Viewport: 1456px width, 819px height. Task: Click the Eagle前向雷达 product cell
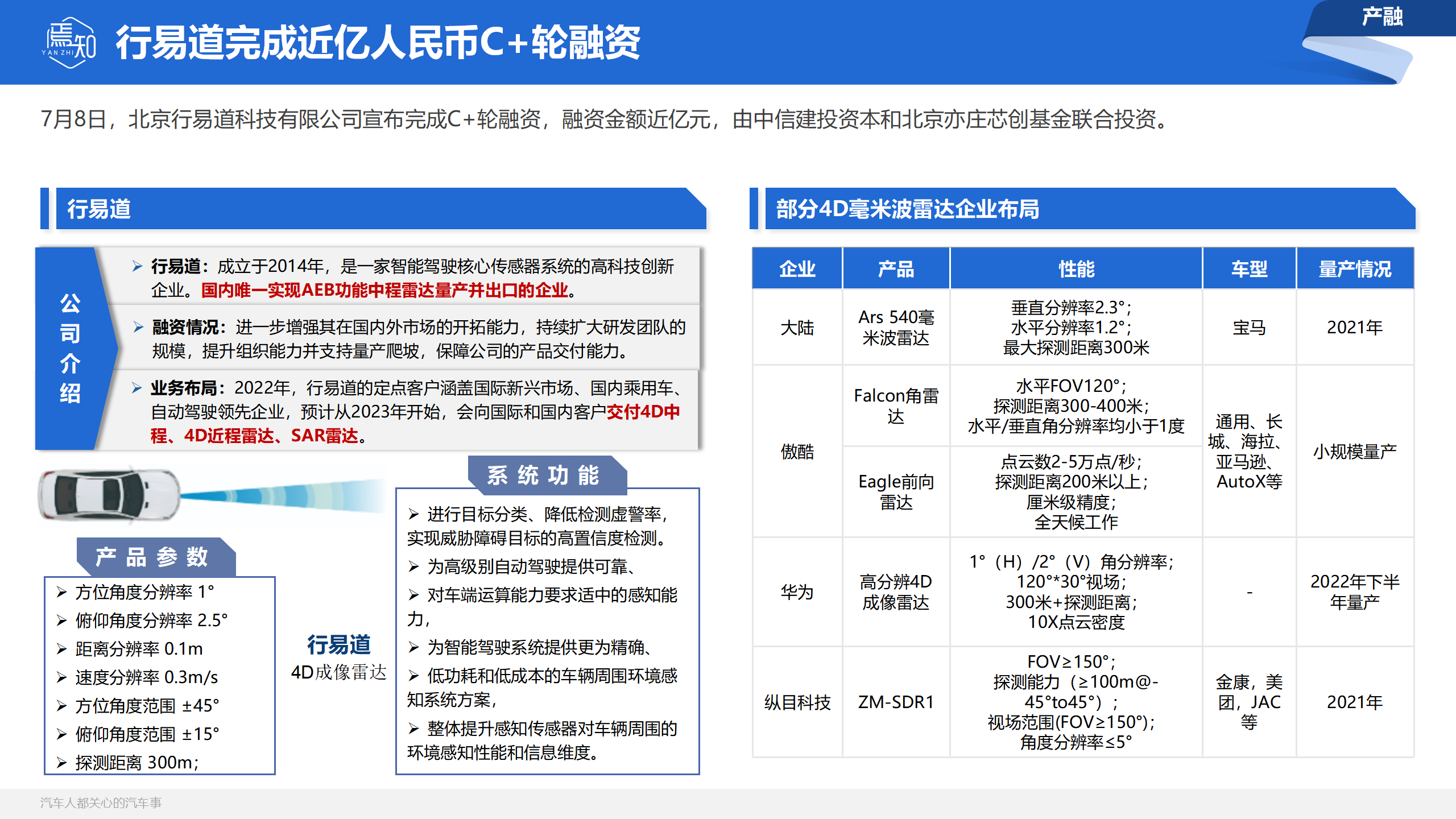click(x=896, y=492)
